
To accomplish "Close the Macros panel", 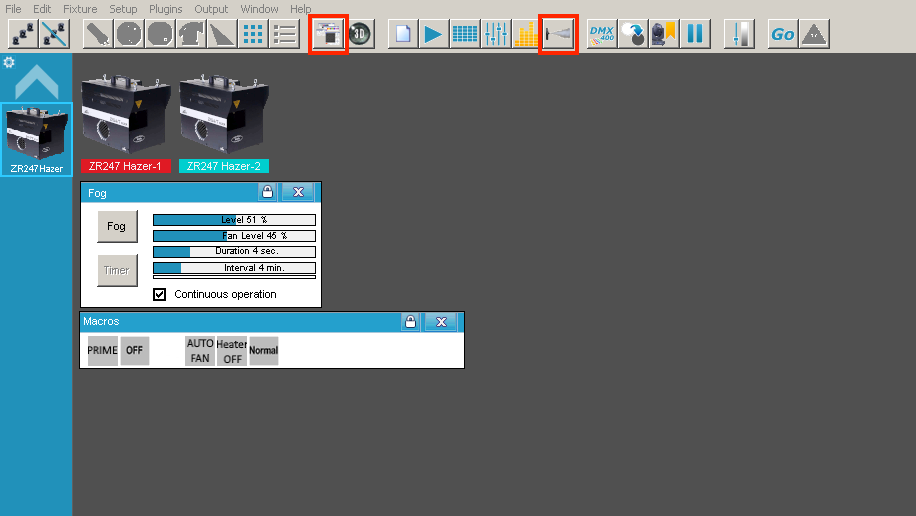I will [441, 321].
